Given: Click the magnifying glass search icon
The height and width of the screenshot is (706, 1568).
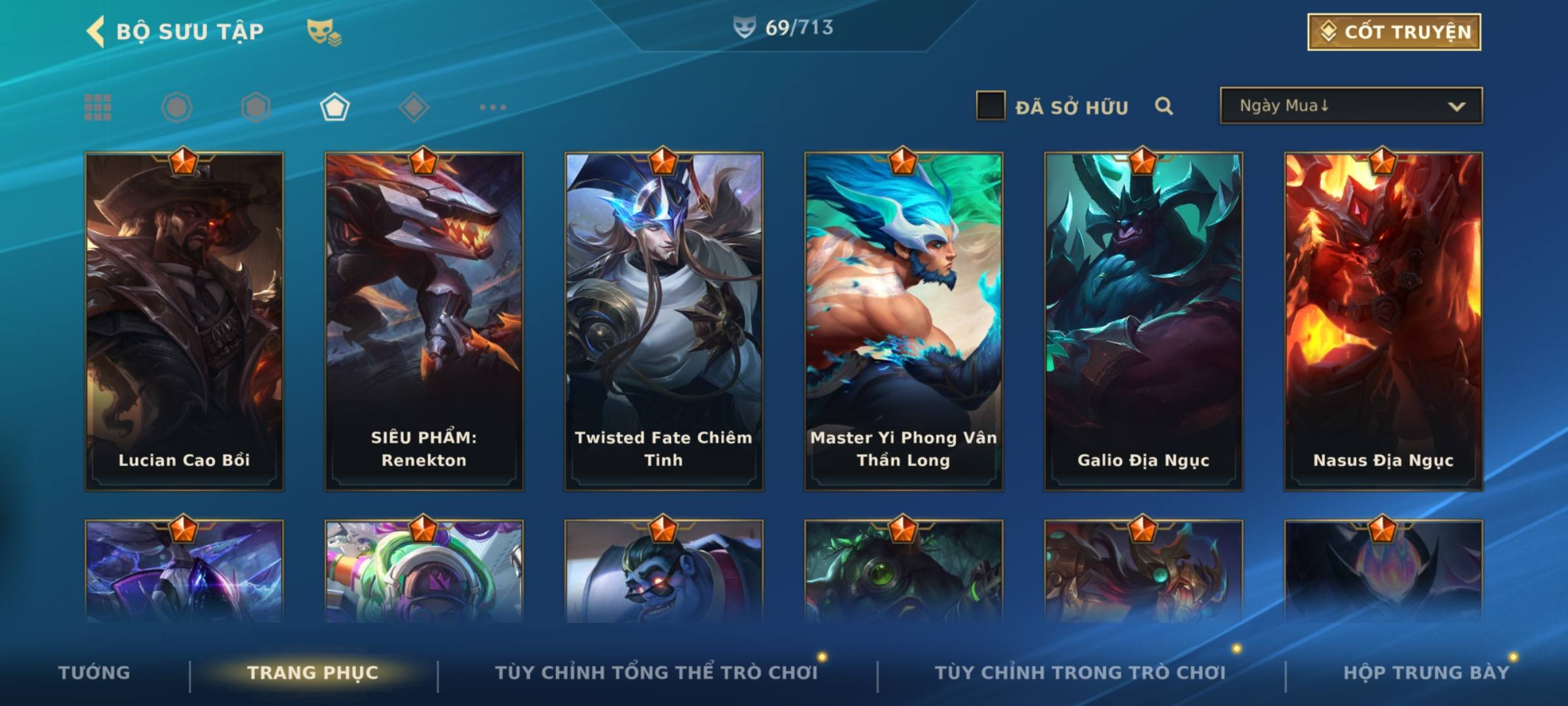Looking at the screenshot, I should click(x=1164, y=106).
